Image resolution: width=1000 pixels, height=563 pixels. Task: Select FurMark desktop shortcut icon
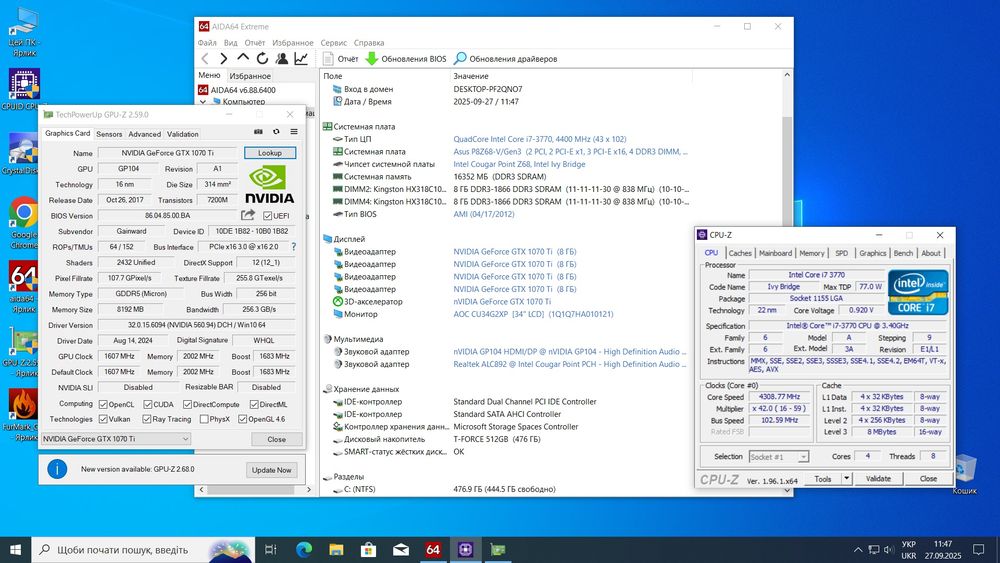(22, 416)
